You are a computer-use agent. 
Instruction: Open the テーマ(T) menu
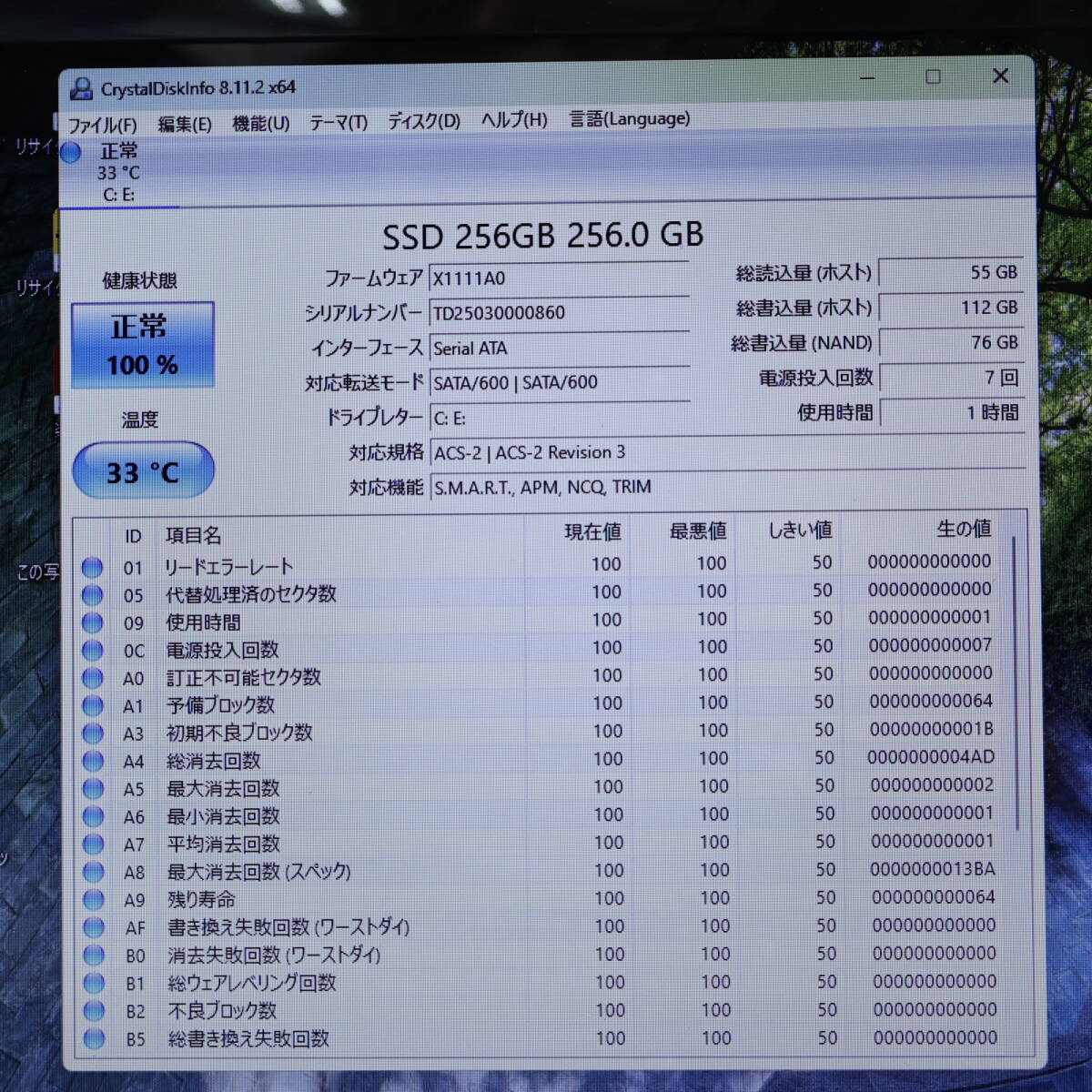tap(339, 122)
